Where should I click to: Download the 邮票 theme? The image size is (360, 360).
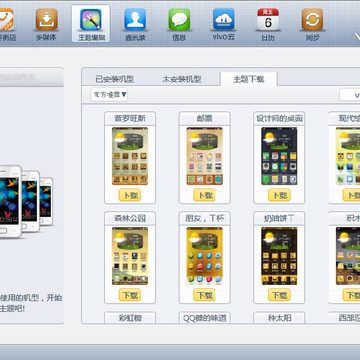pos(205,195)
